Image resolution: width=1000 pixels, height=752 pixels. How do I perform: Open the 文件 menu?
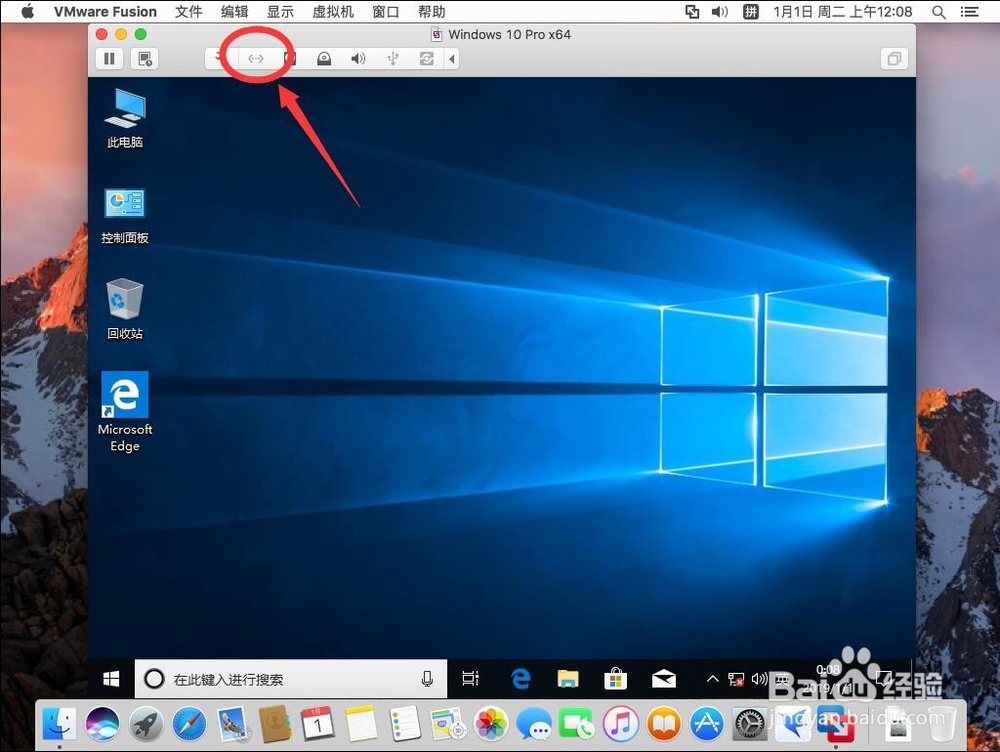pos(188,11)
